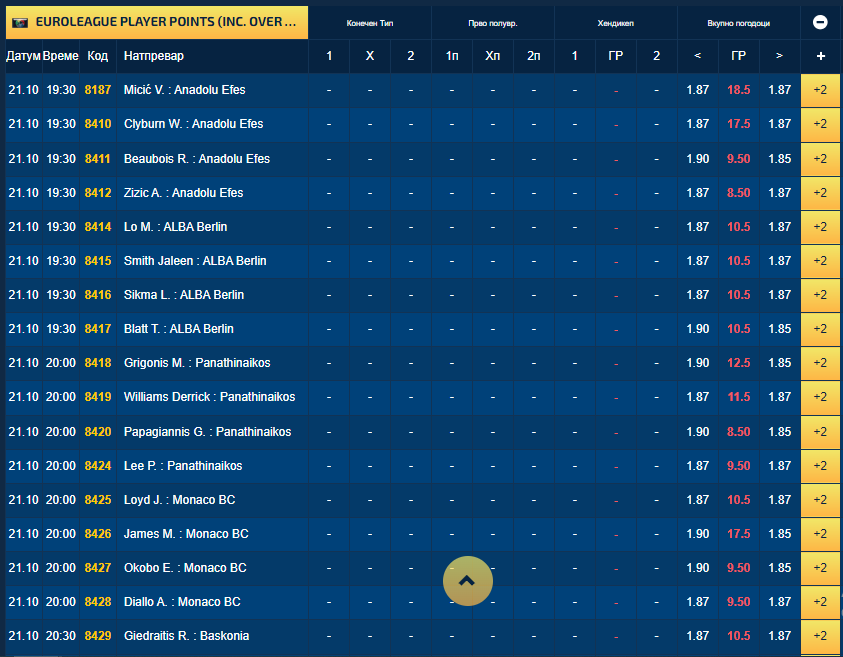
Task: Open +2 markets for Blatt T.
Action: 820,328
